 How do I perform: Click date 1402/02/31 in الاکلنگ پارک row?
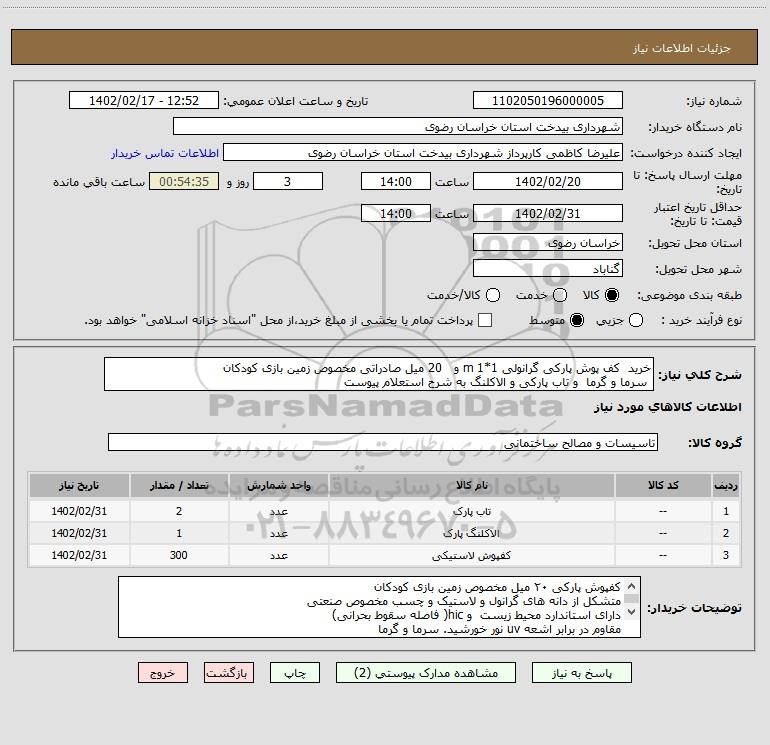tap(79, 533)
